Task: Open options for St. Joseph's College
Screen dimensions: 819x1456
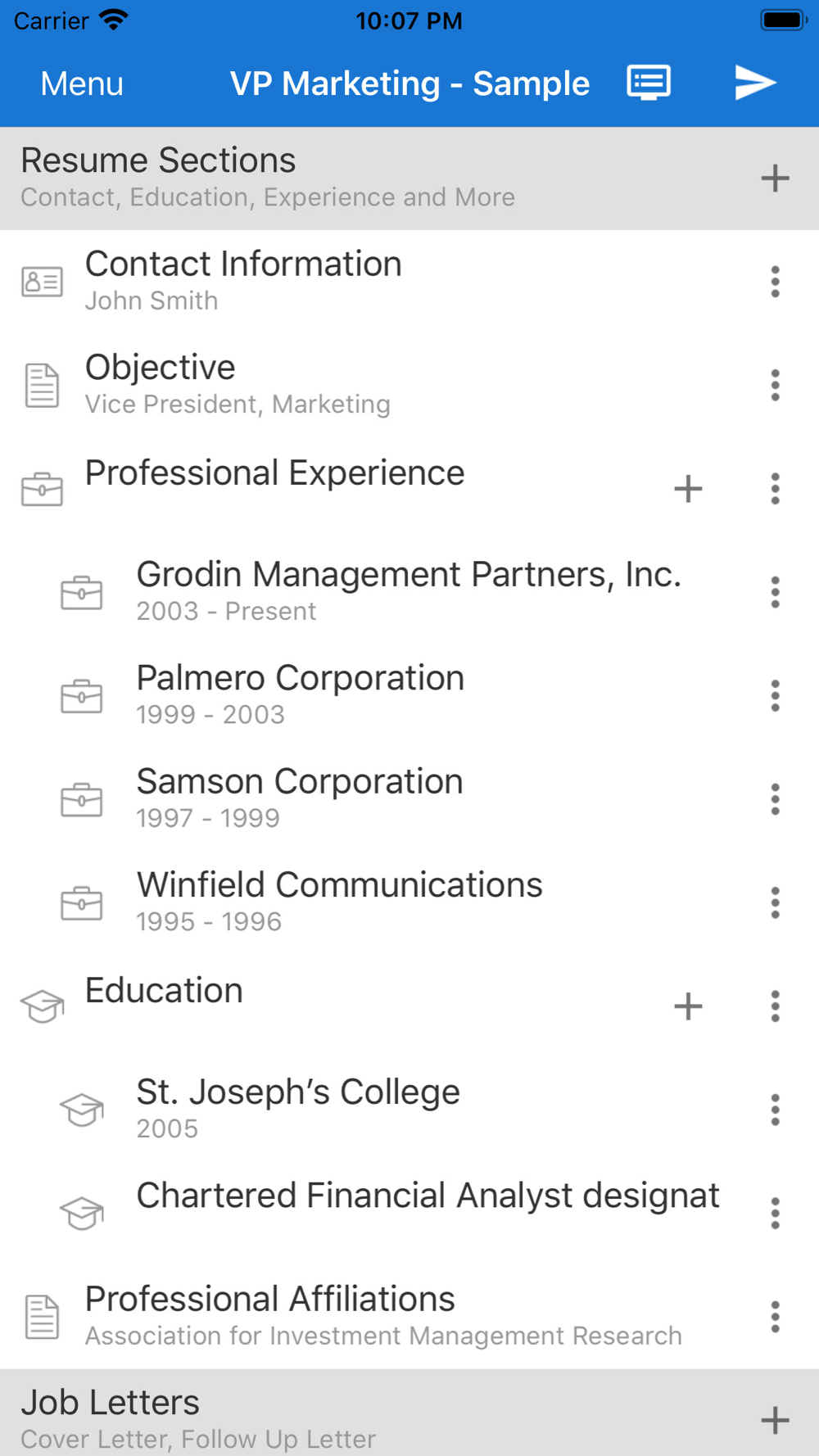Action: [775, 1110]
